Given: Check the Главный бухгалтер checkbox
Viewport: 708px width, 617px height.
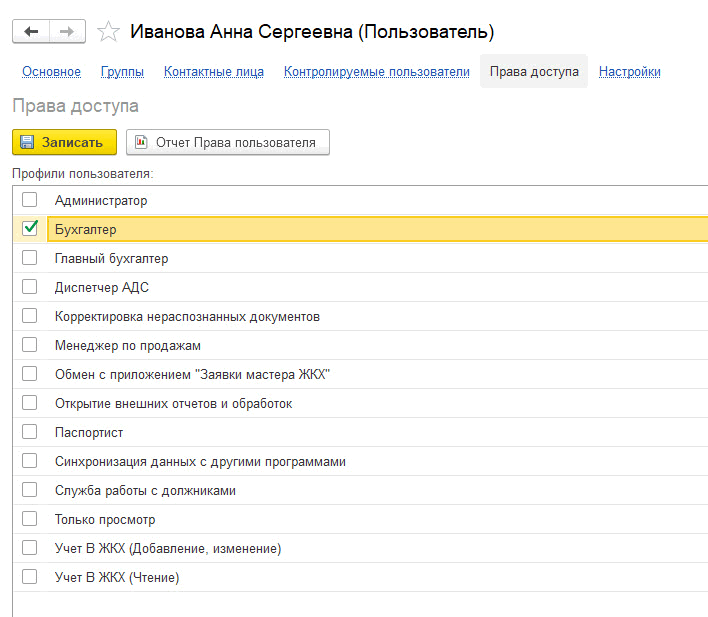Looking at the screenshot, I should 30,258.
